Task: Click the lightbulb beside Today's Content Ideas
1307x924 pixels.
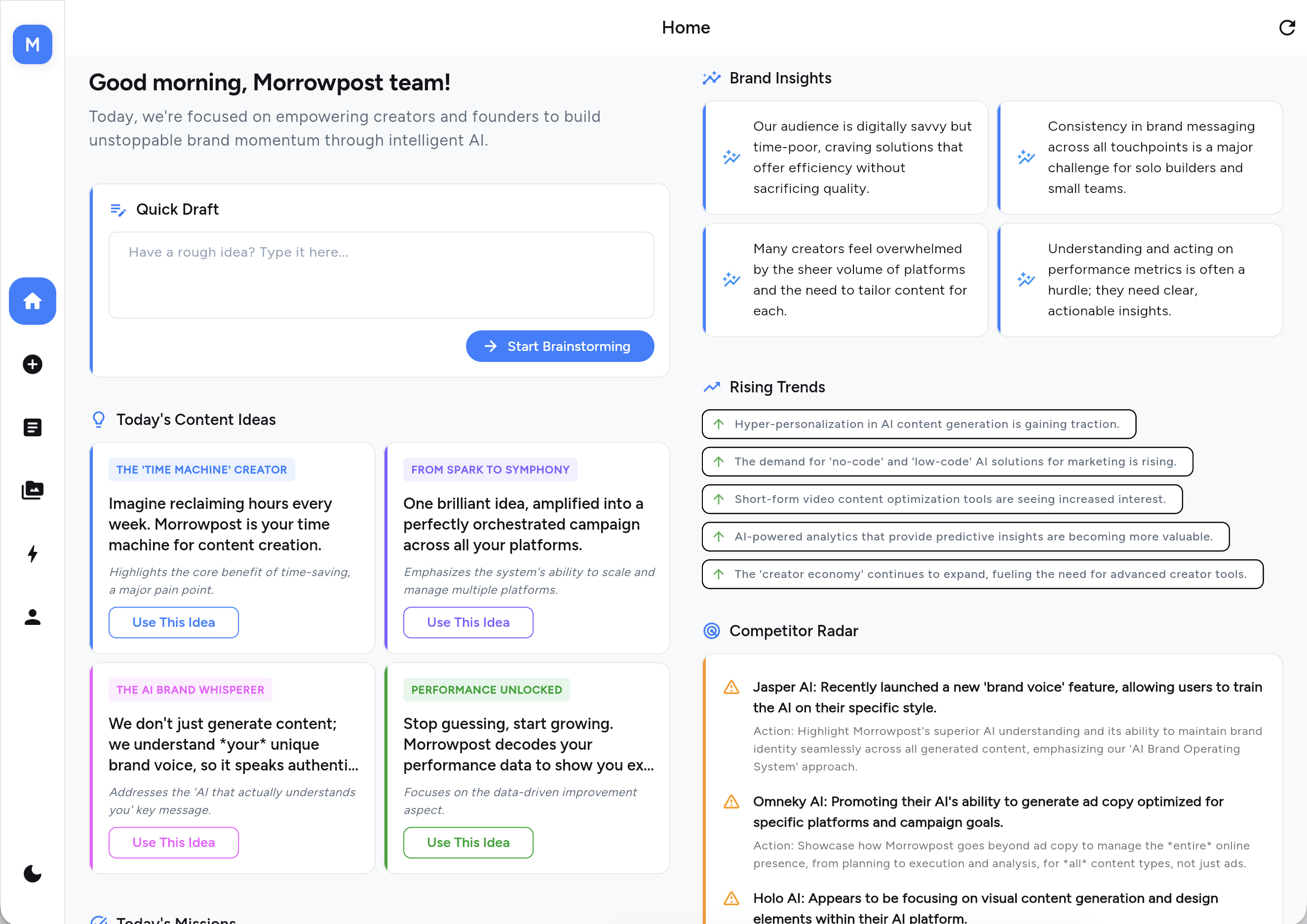Action: pyautogui.click(x=99, y=419)
